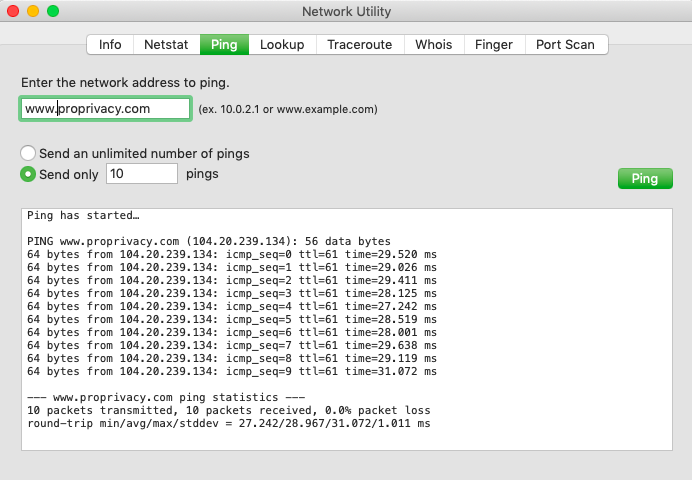
Task: Click the 'Ping has started…' output line
Action: [83, 215]
